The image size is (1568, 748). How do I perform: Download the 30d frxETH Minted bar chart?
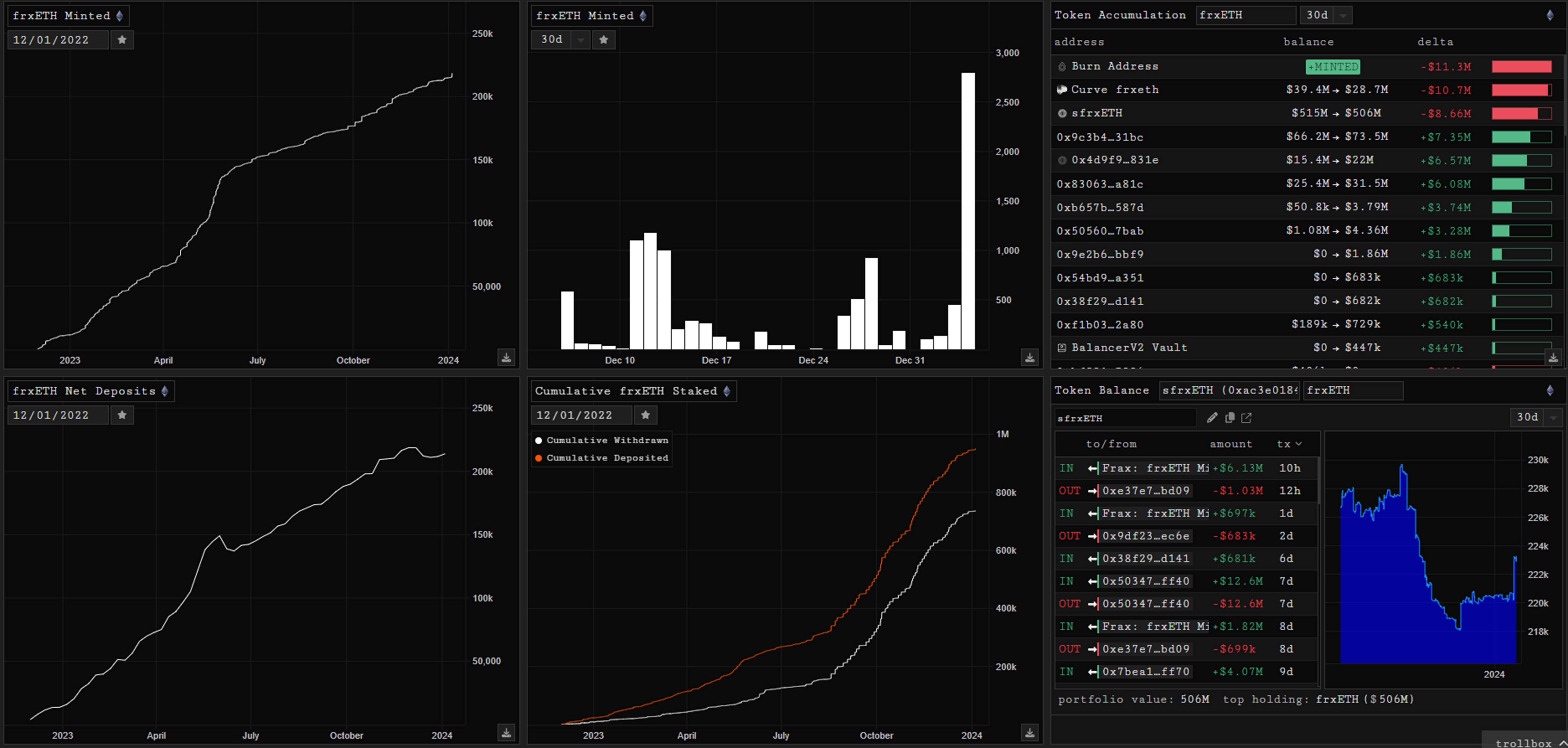tap(1029, 357)
